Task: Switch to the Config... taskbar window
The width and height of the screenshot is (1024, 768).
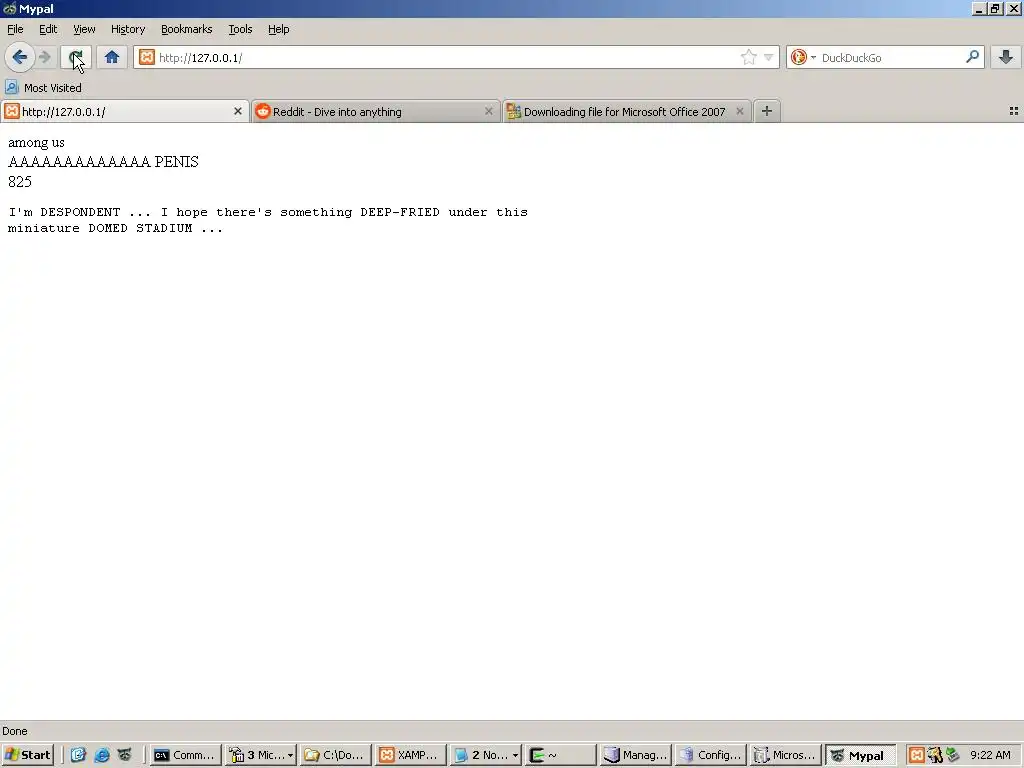Action: tap(710, 755)
